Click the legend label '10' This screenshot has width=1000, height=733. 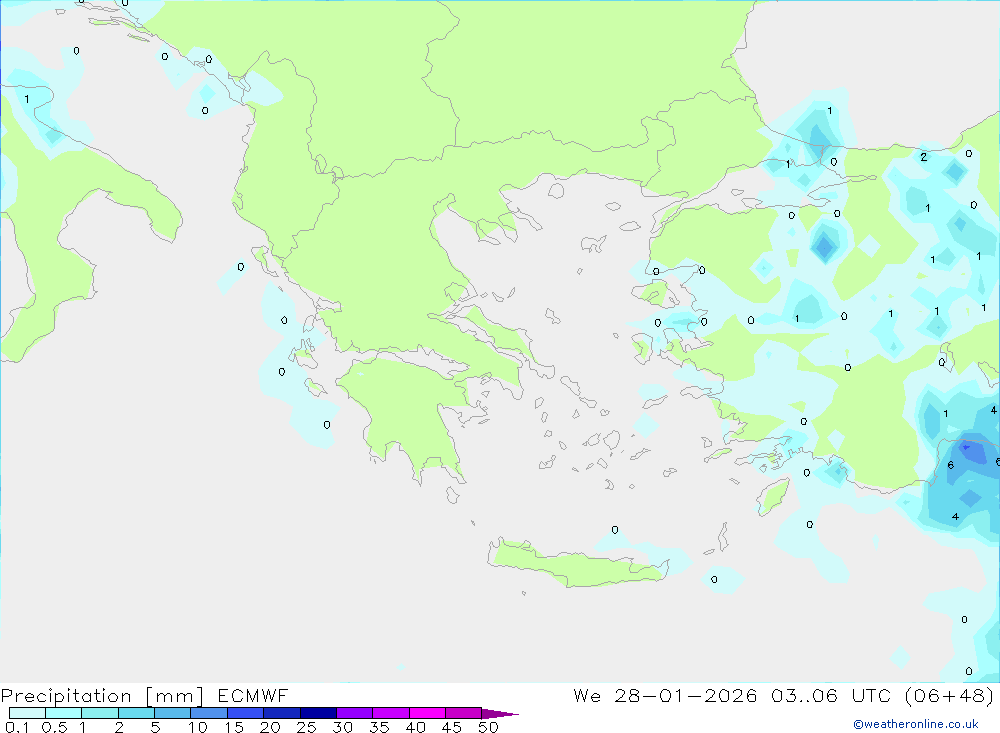pyautogui.click(x=198, y=727)
